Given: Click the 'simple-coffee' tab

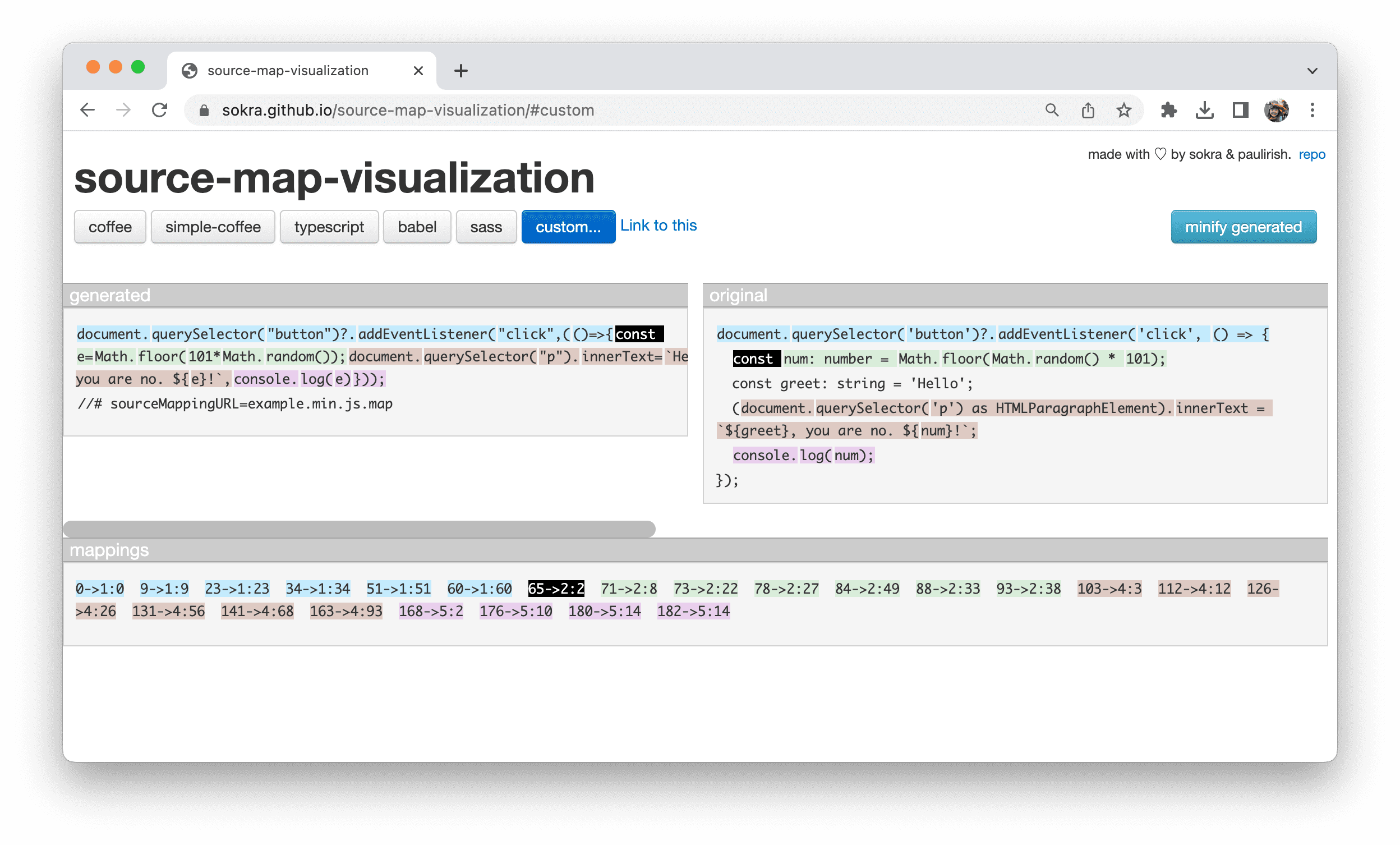Looking at the screenshot, I should point(212,226).
